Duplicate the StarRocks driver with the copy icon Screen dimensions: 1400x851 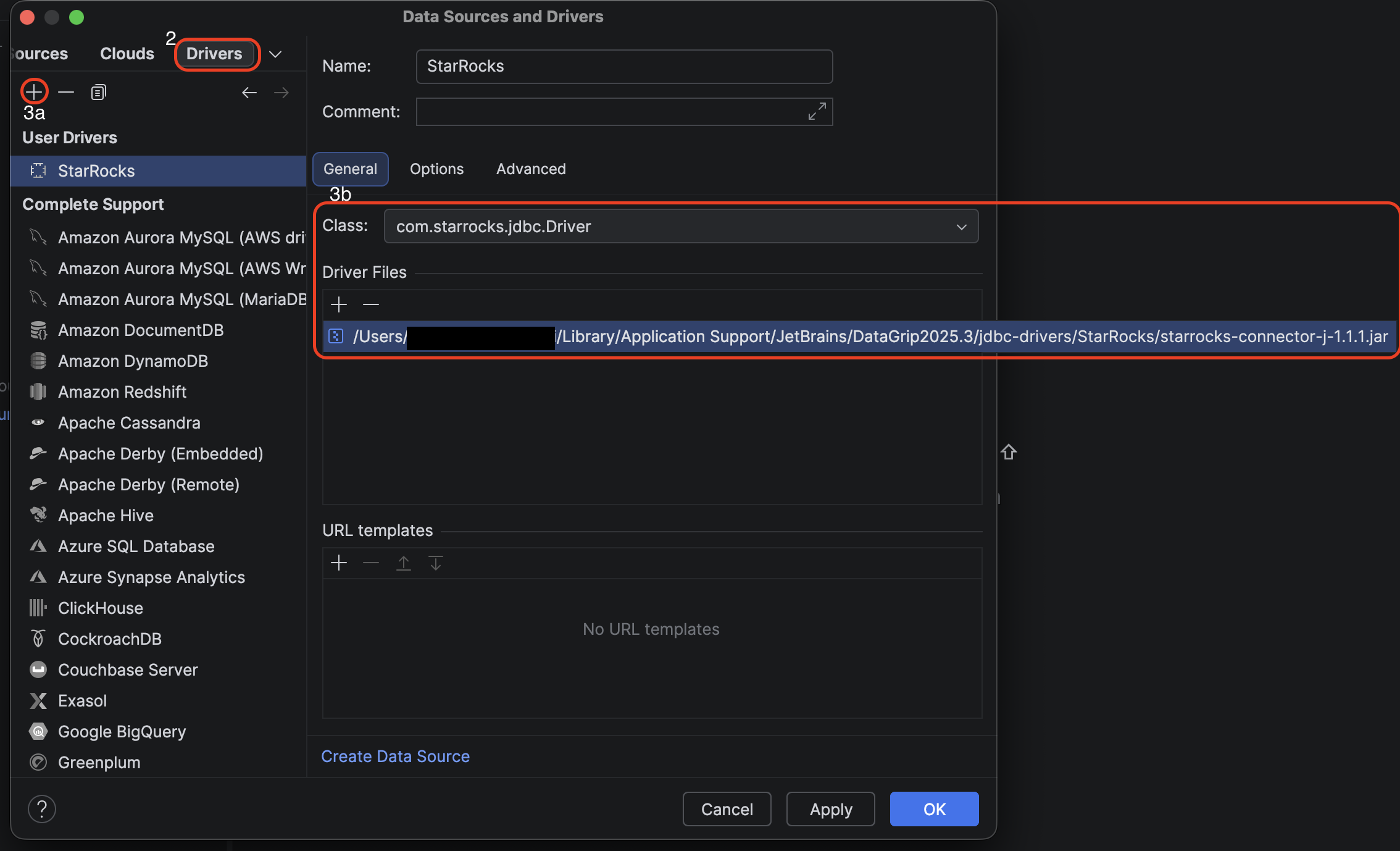pos(98,92)
